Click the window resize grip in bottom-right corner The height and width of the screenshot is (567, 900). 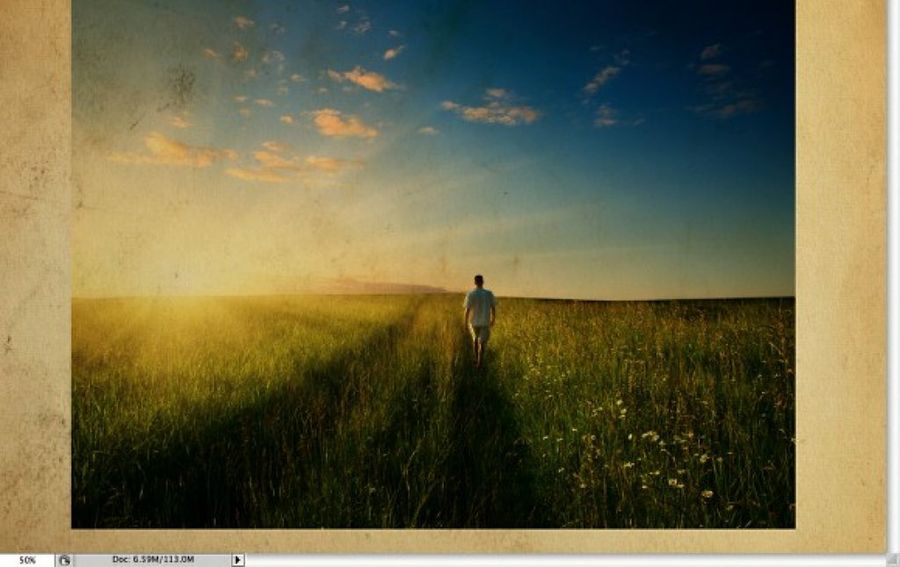[x=893, y=560]
